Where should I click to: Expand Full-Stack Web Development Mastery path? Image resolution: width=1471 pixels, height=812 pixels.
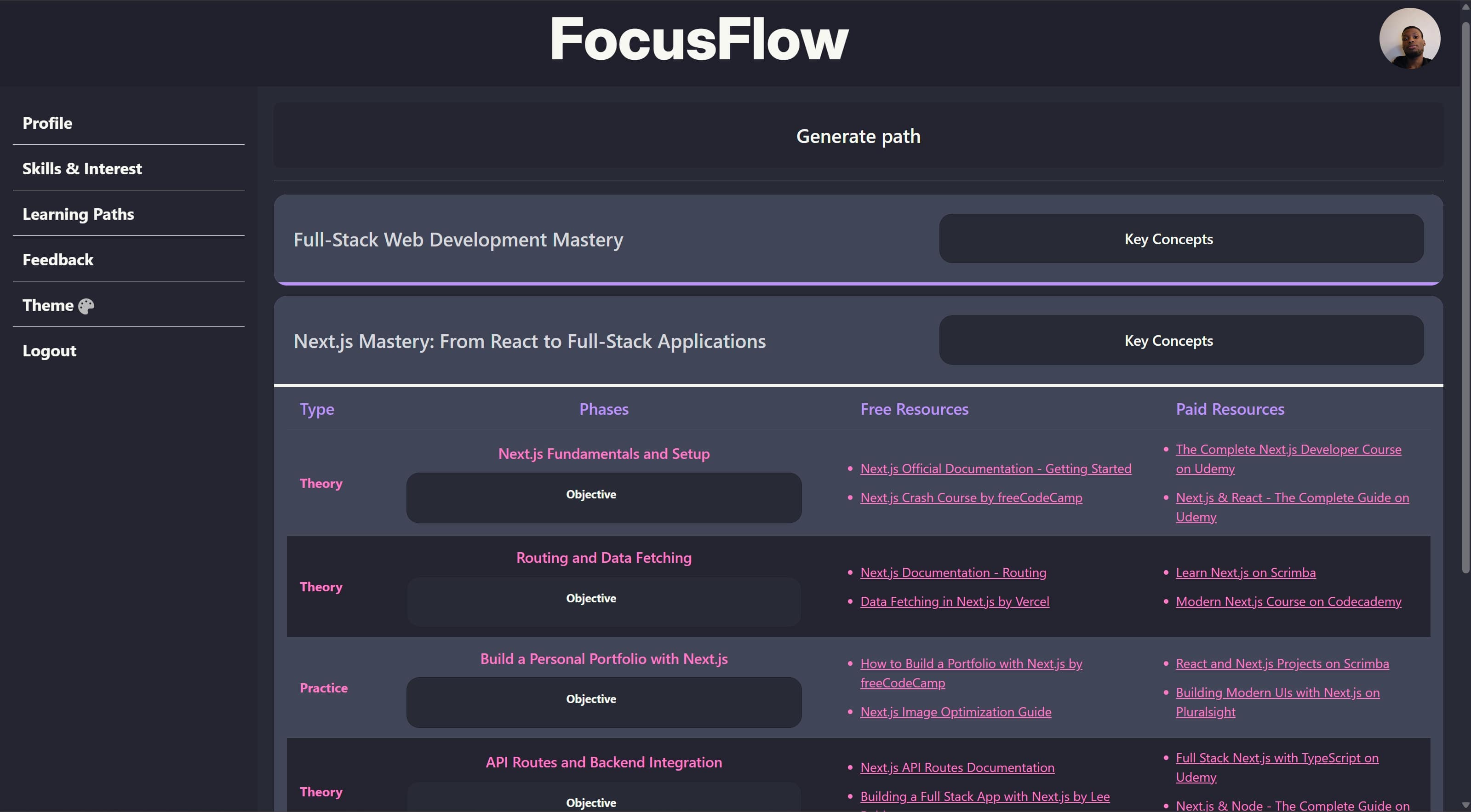(x=458, y=240)
